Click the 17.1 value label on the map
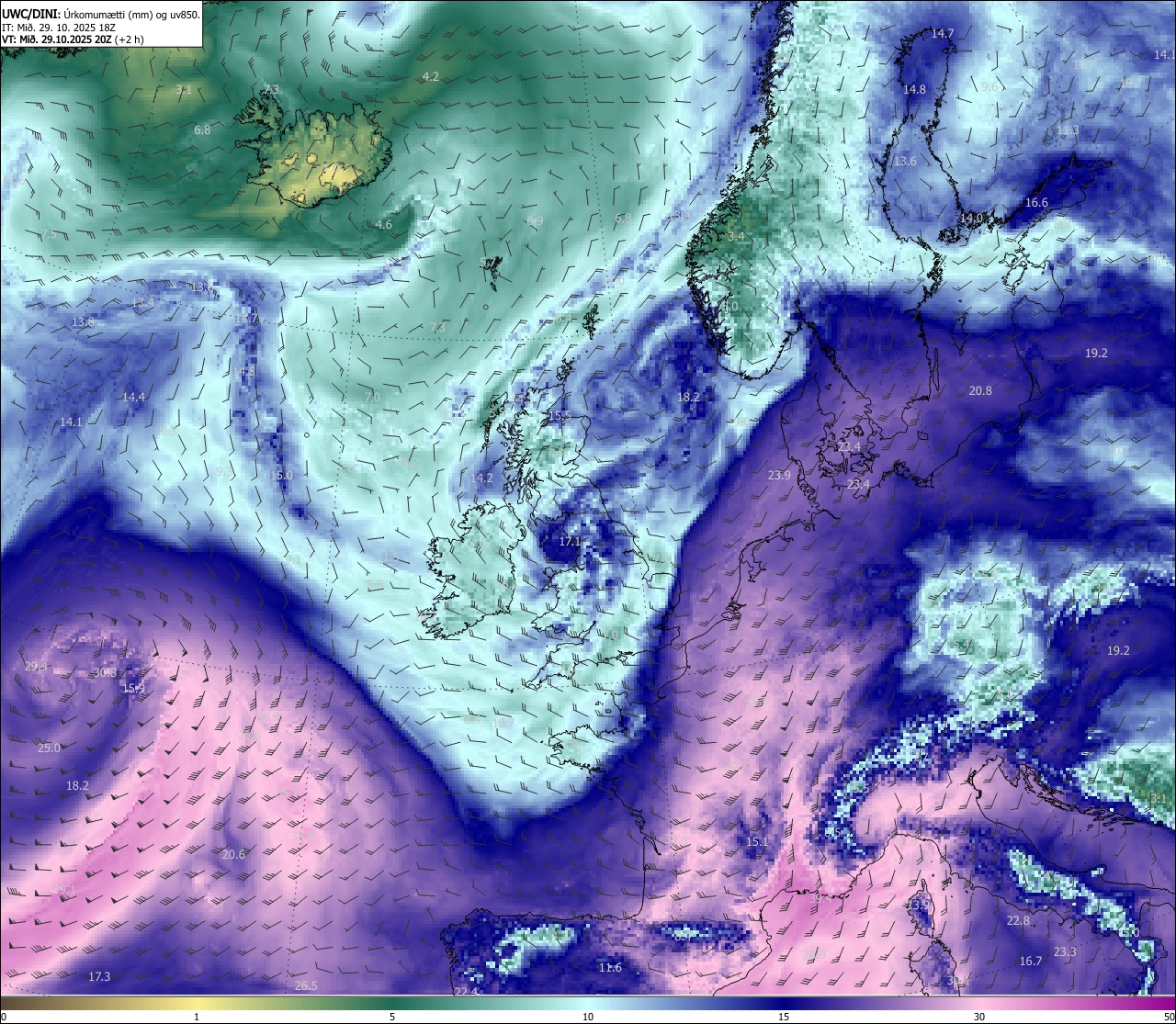Image resolution: width=1176 pixels, height=1024 pixels. (x=570, y=542)
